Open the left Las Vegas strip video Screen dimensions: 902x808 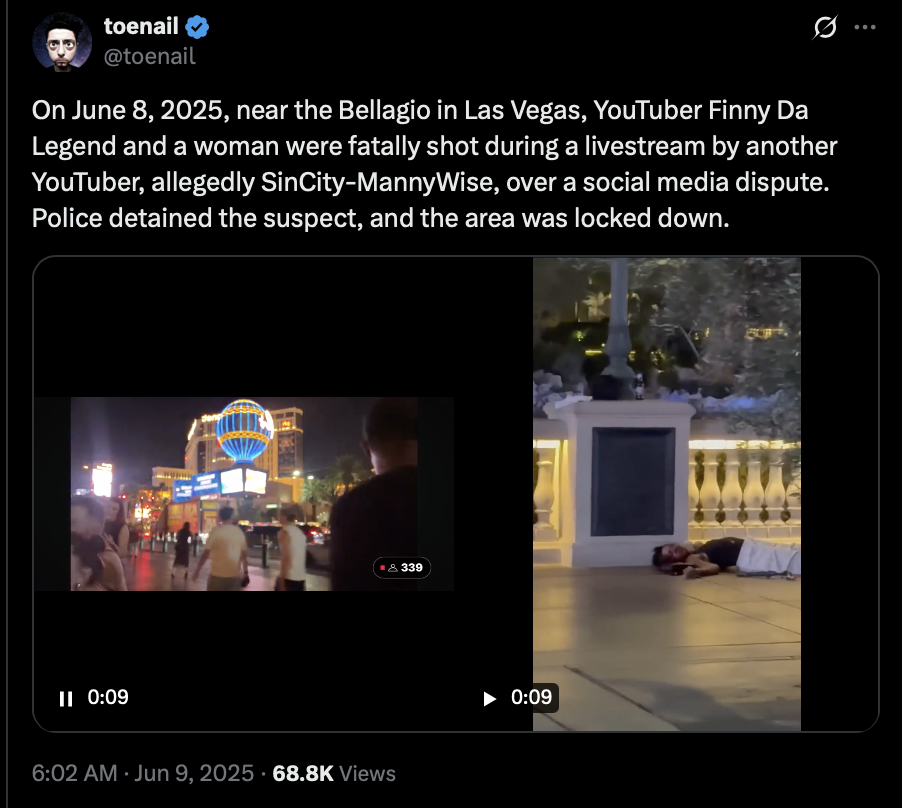tap(244, 494)
